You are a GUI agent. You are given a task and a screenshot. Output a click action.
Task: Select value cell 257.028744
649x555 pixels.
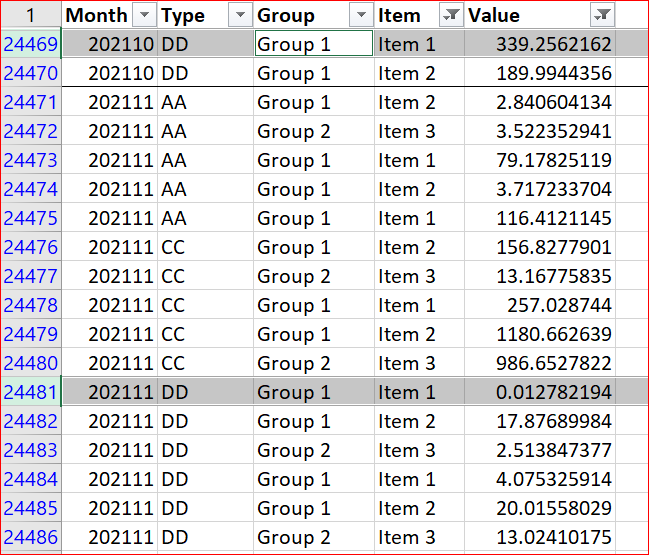[540, 305]
